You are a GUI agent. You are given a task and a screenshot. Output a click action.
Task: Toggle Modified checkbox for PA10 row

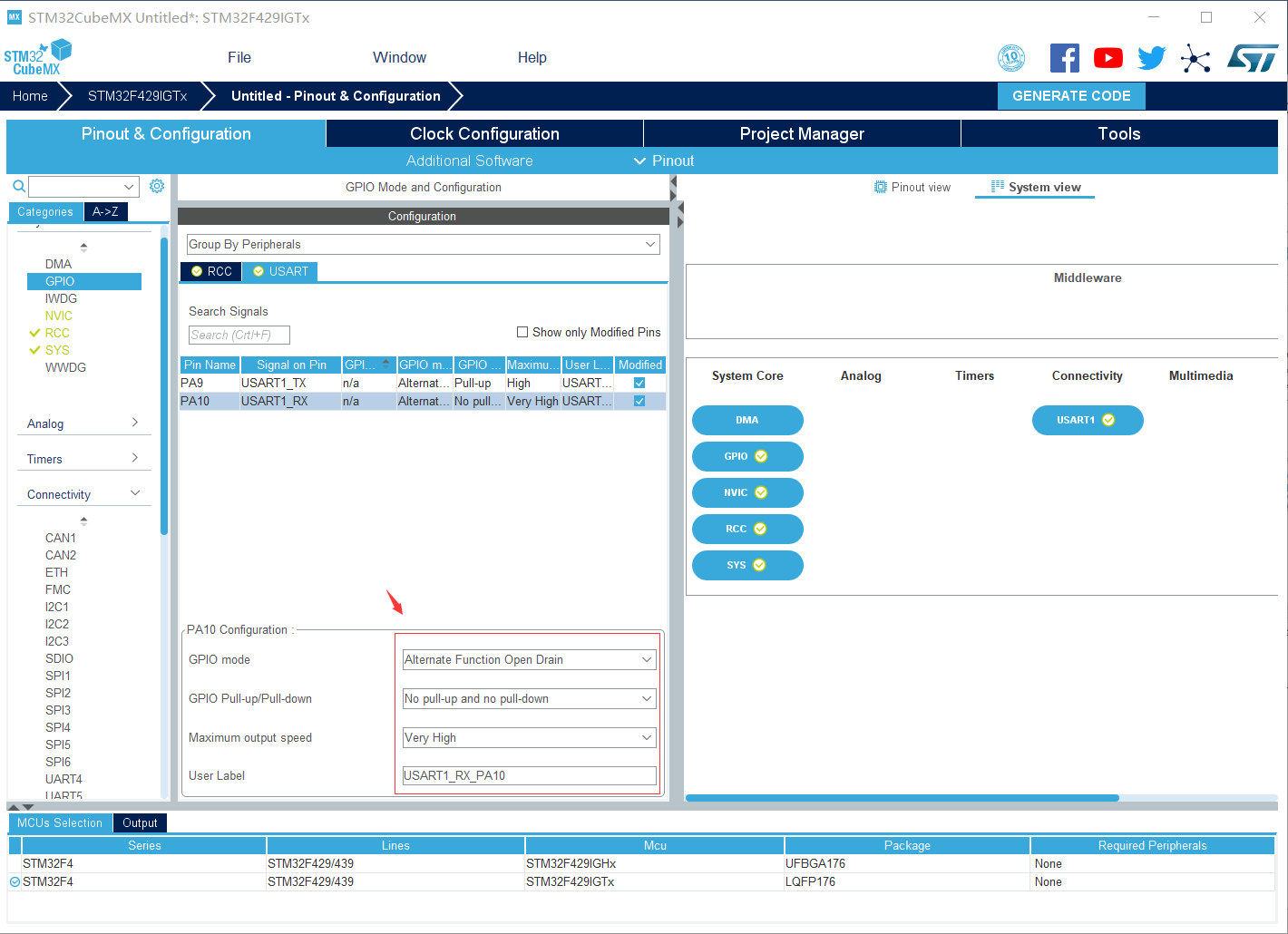tap(639, 401)
